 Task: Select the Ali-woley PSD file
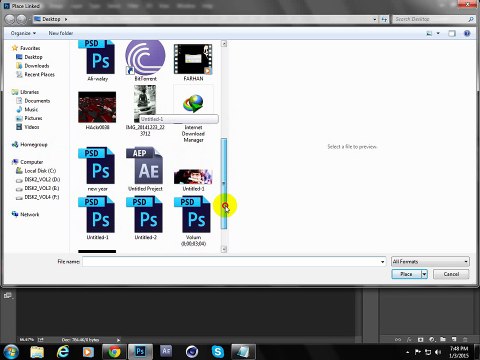(x=97, y=60)
